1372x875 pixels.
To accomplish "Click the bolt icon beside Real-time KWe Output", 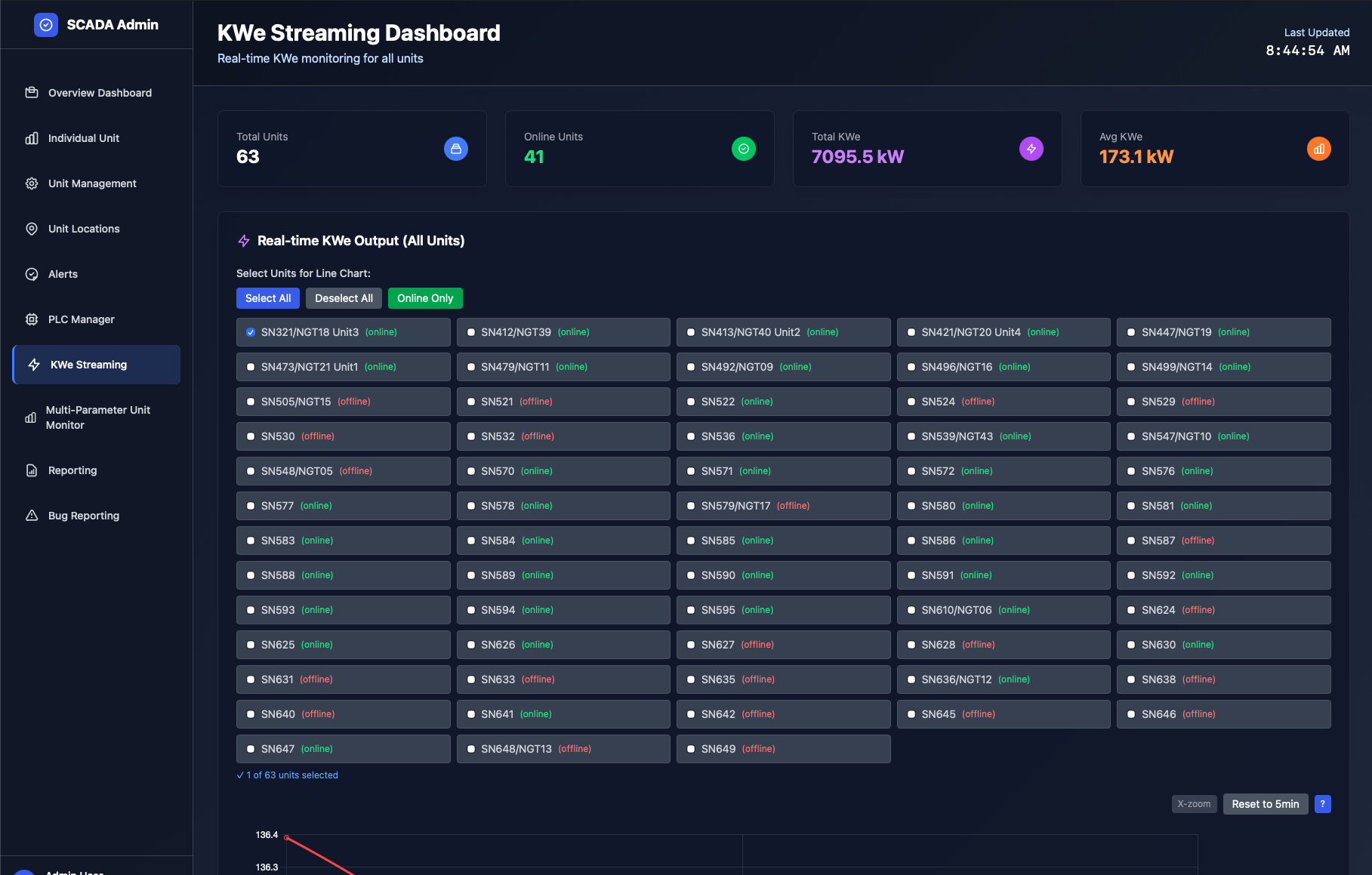I will click(244, 241).
